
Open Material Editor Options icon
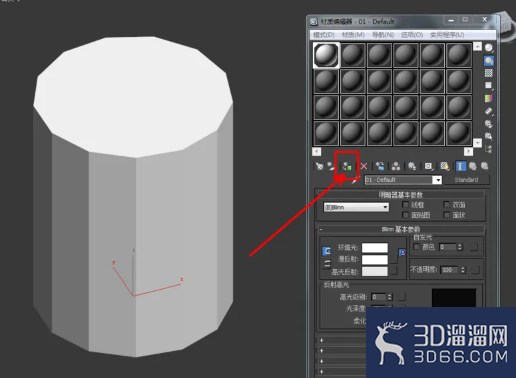click(489, 124)
